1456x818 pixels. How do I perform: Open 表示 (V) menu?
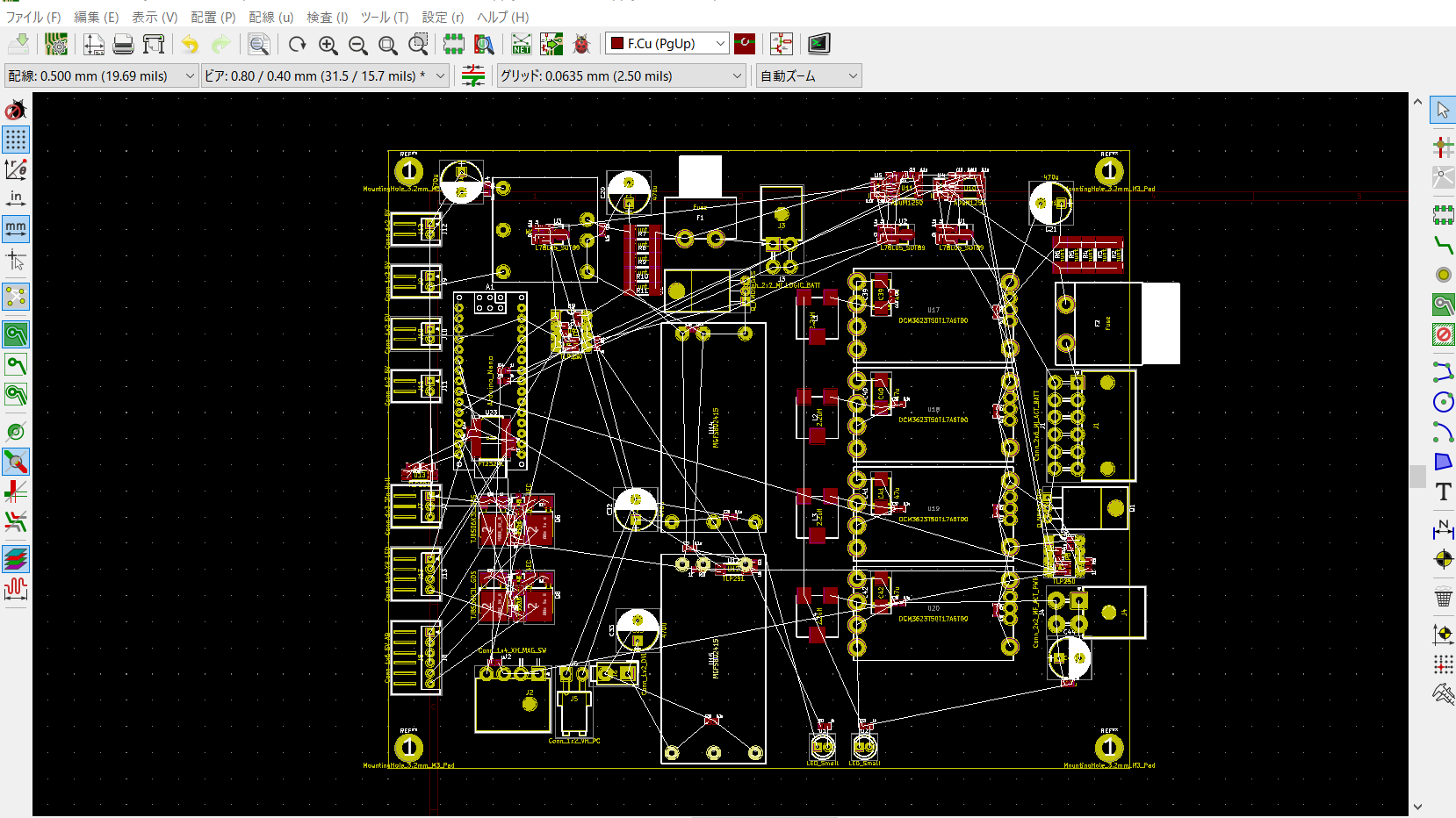click(x=155, y=17)
